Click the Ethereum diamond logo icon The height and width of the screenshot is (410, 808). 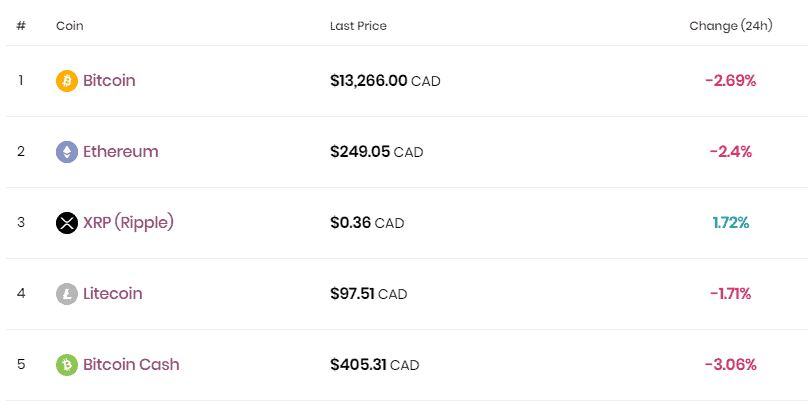[67, 152]
